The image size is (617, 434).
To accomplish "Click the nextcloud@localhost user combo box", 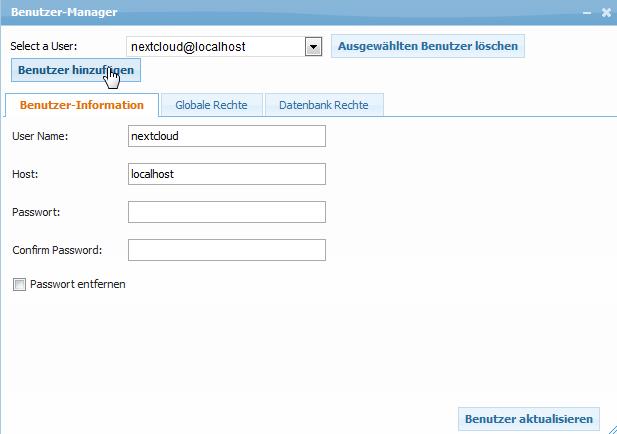I will (x=224, y=47).
